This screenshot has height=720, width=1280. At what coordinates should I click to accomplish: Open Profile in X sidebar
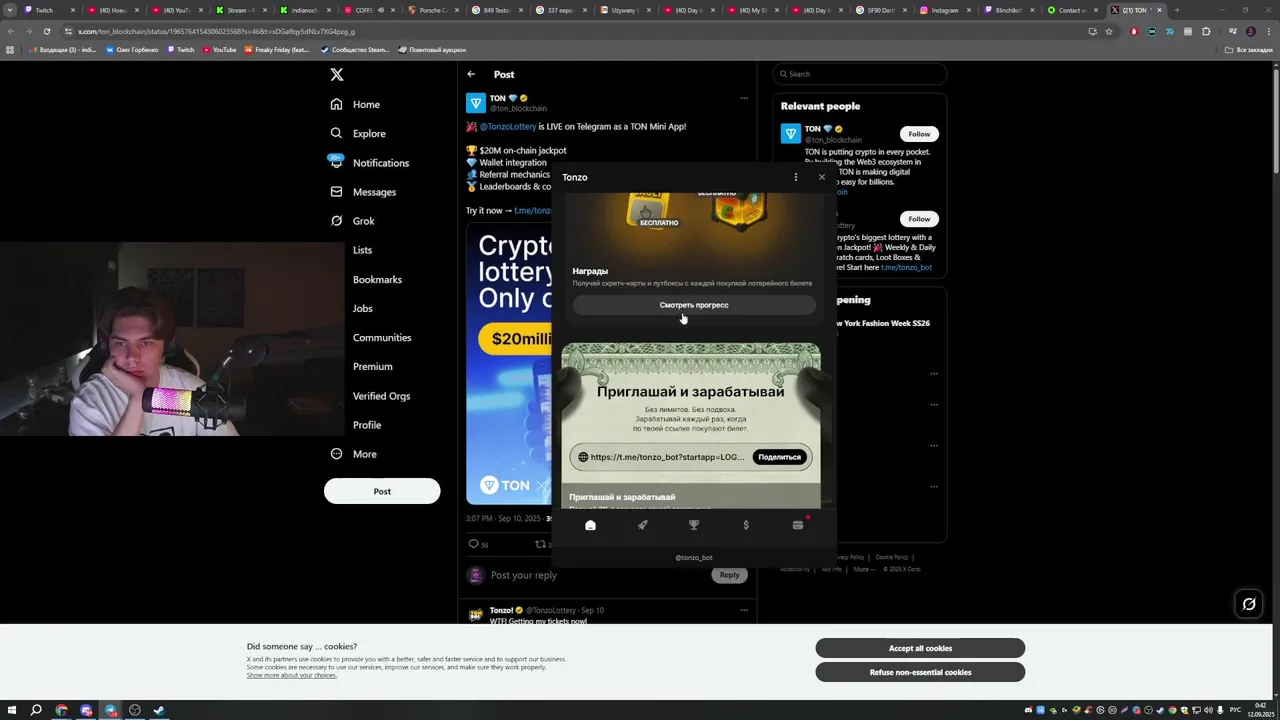click(x=367, y=425)
